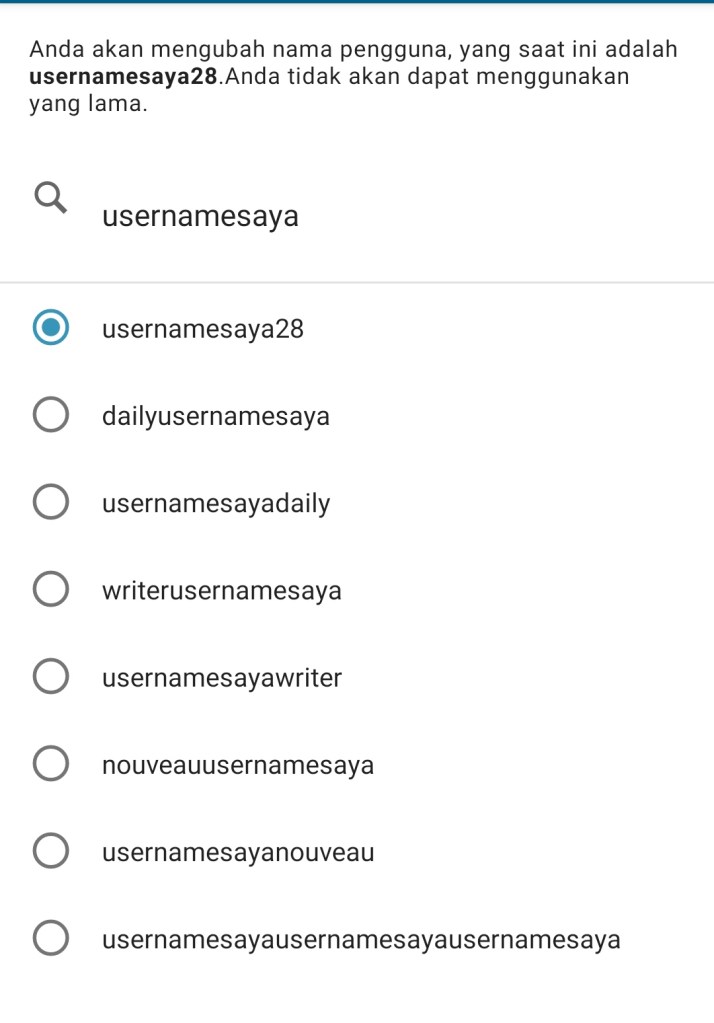The width and height of the screenshot is (714, 1023).
Task: Choose the dailyusernamesaya radio button
Action: pos(51,416)
